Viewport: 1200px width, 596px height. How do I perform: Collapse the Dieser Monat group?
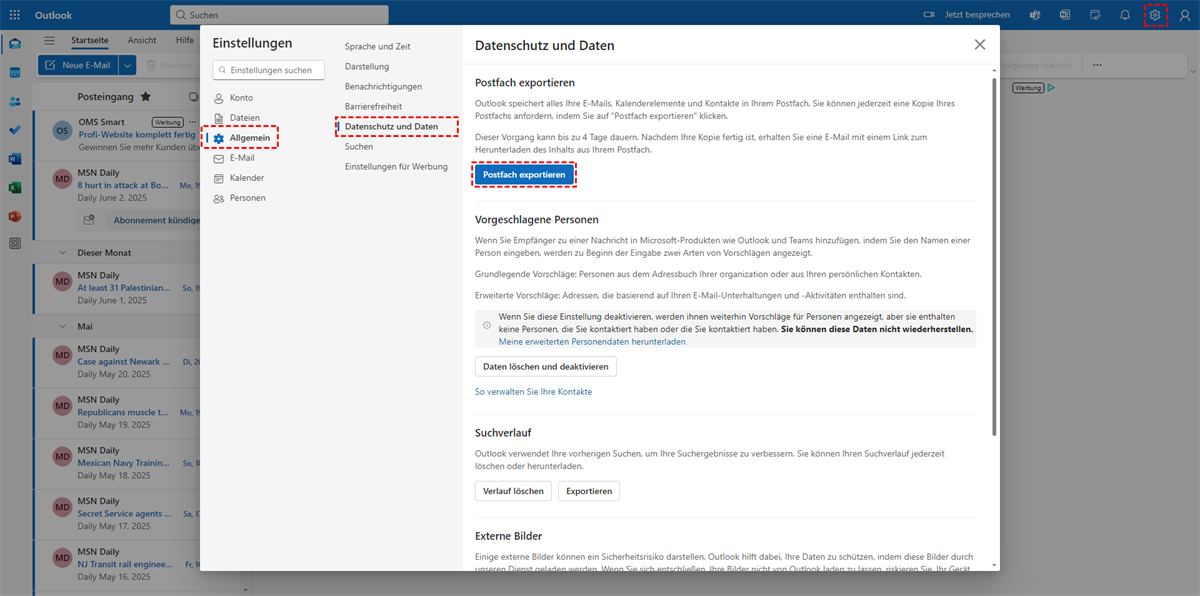(x=62, y=253)
